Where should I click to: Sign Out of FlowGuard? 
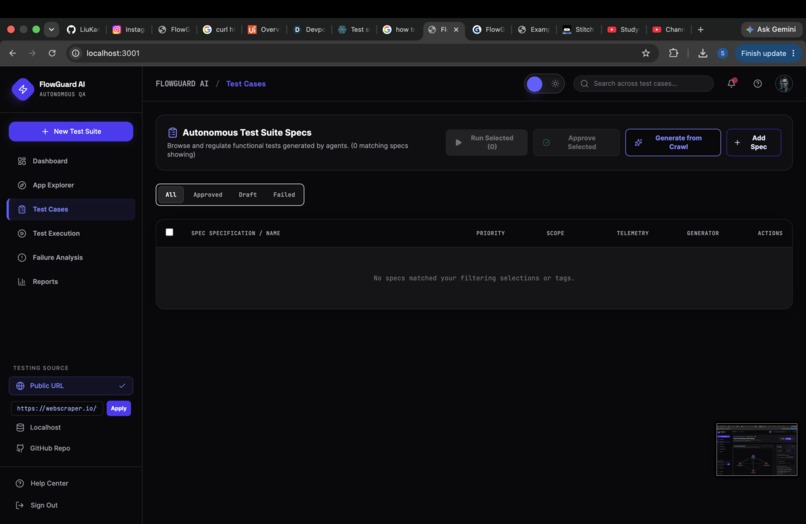[44, 505]
